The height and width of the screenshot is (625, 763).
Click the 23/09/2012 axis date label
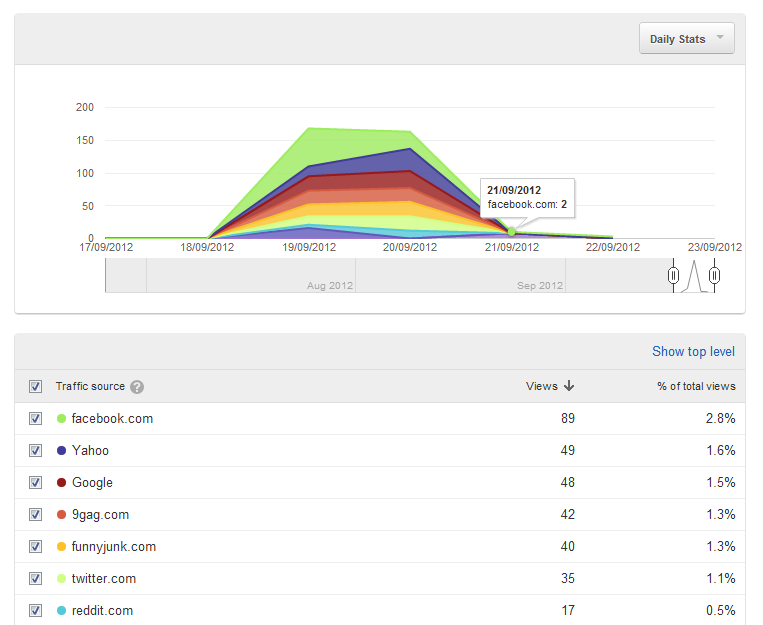pos(715,247)
